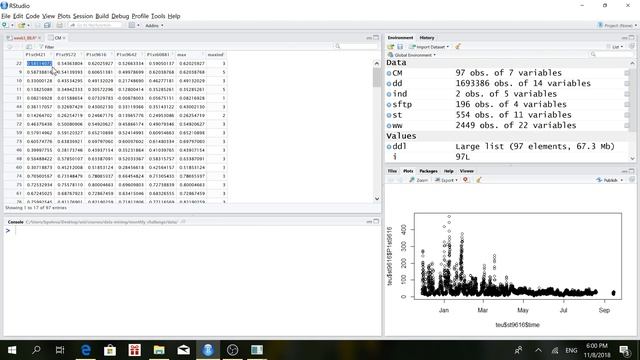Click the Print icon in main toolbar

[x=60, y=25]
